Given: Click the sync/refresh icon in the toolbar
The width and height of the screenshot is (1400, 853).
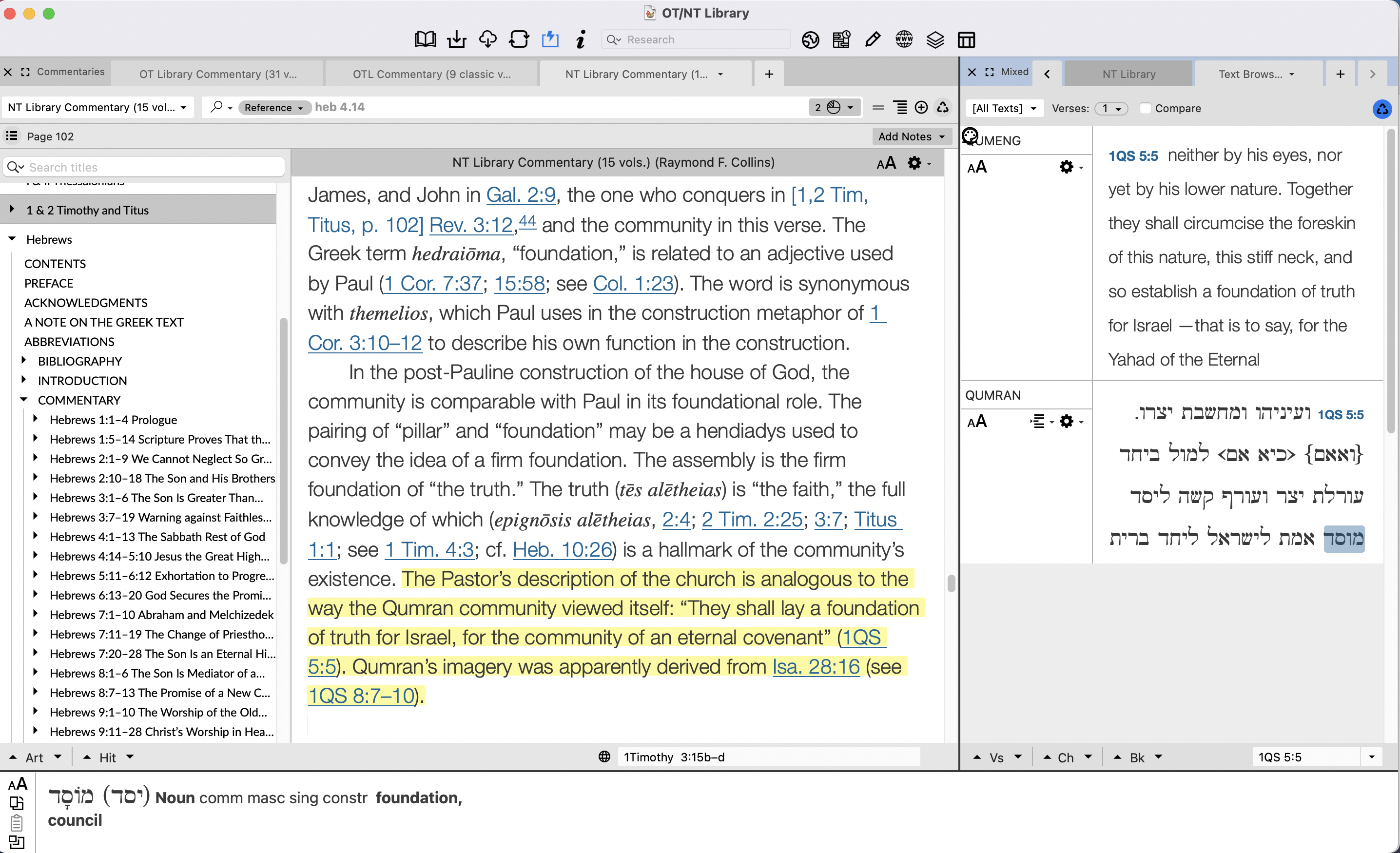Looking at the screenshot, I should [519, 39].
